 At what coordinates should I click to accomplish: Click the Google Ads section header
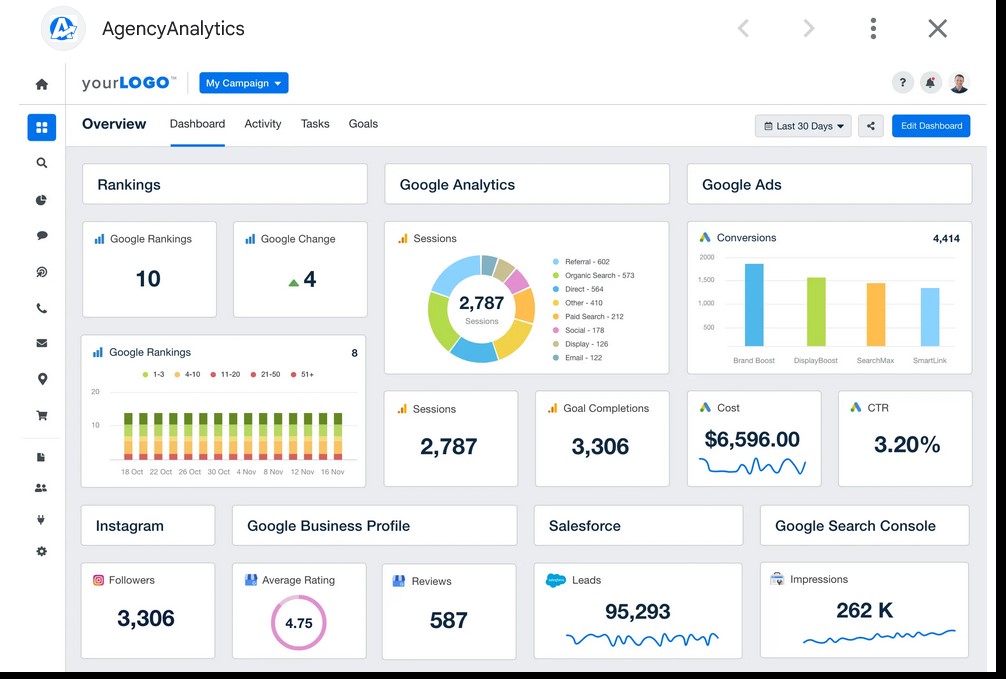pos(830,184)
